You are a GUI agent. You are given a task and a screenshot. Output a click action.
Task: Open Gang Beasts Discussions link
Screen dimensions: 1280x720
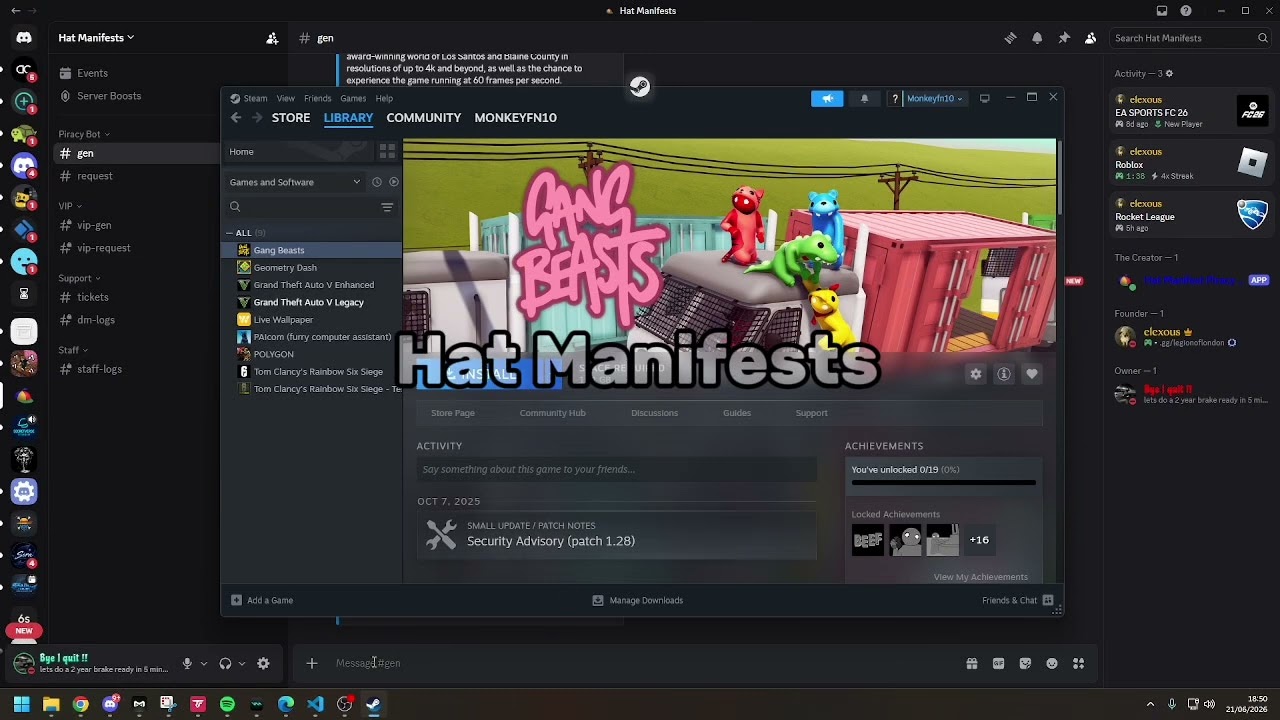point(654,413)
